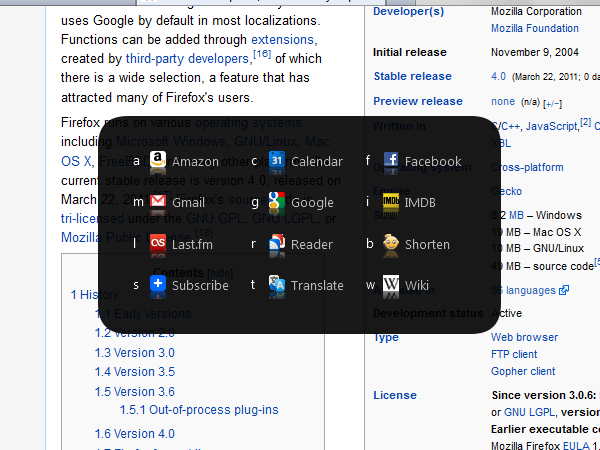Go to 1.5.1 Out-of-process plug-ins
Viewport: 600px width, 450px height.
[x=199, y=410]
